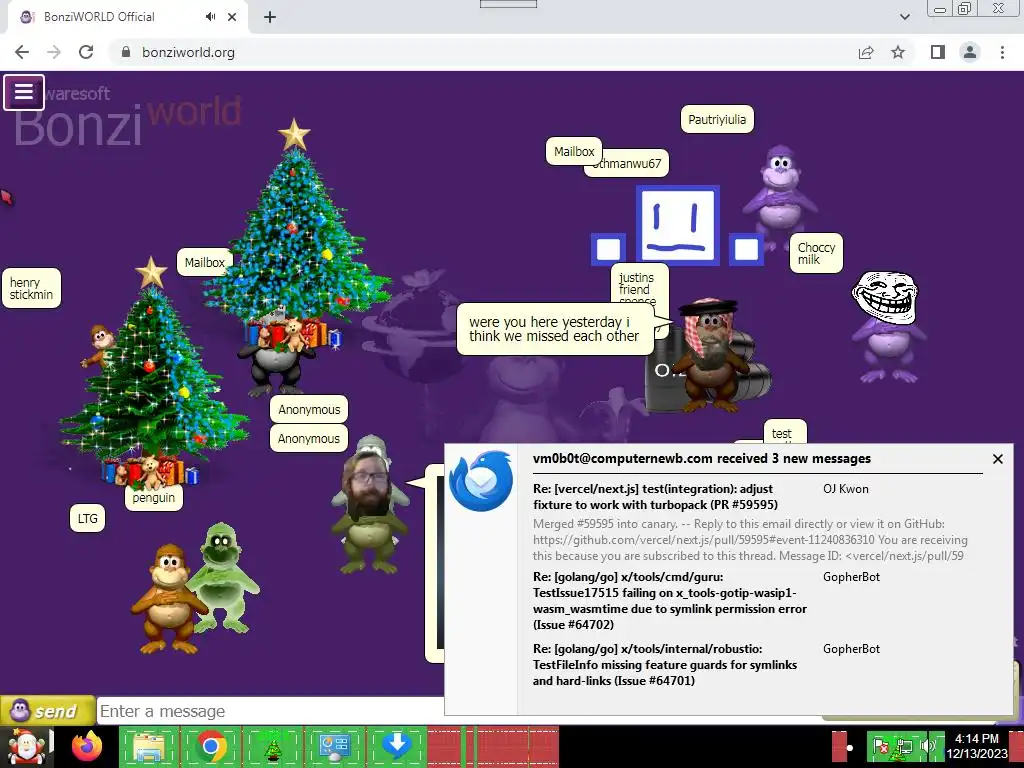Click the lower Anonymous name tag
Screen dimensions: 1024x768
309,438
